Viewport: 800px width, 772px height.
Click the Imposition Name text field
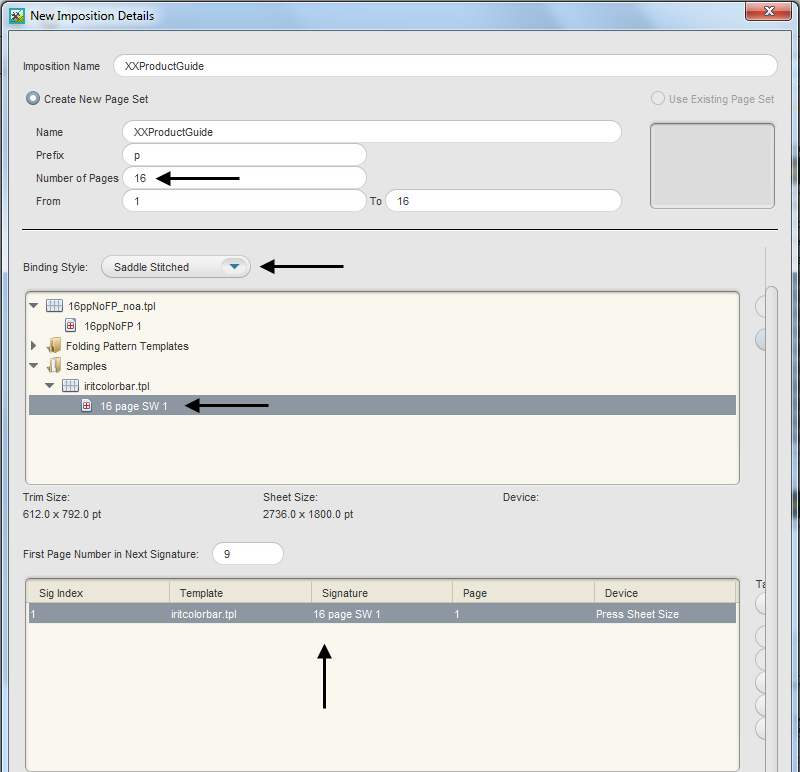click(444, 66)
